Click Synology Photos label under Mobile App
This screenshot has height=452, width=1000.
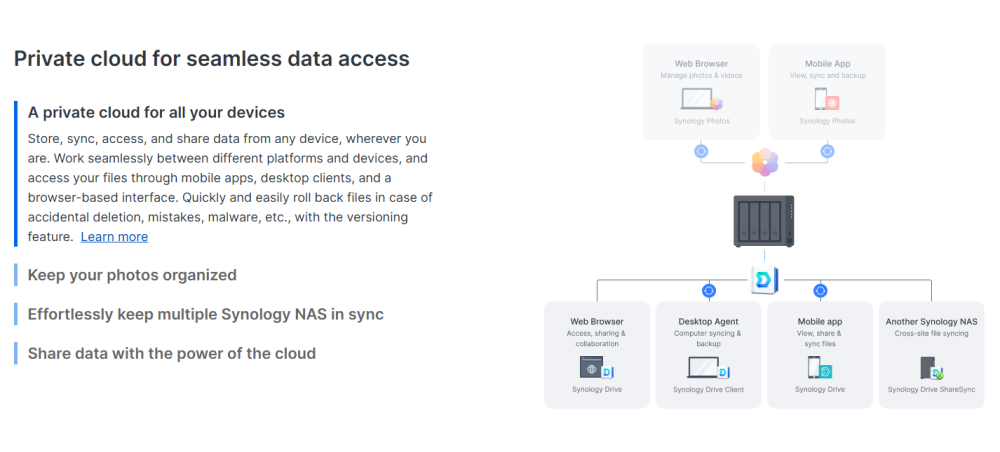[827, 121]
